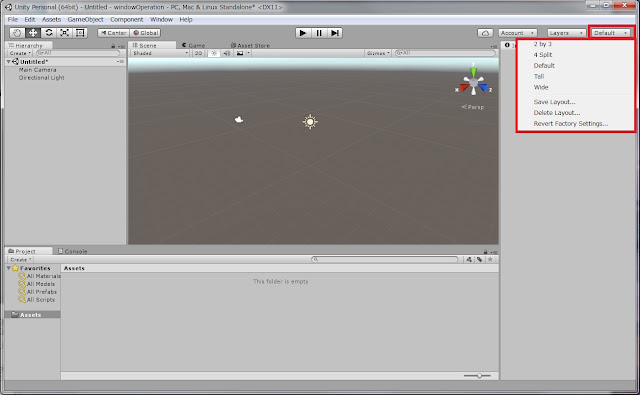
Task: Open the Cloud services icon
Action: (485, 33)
